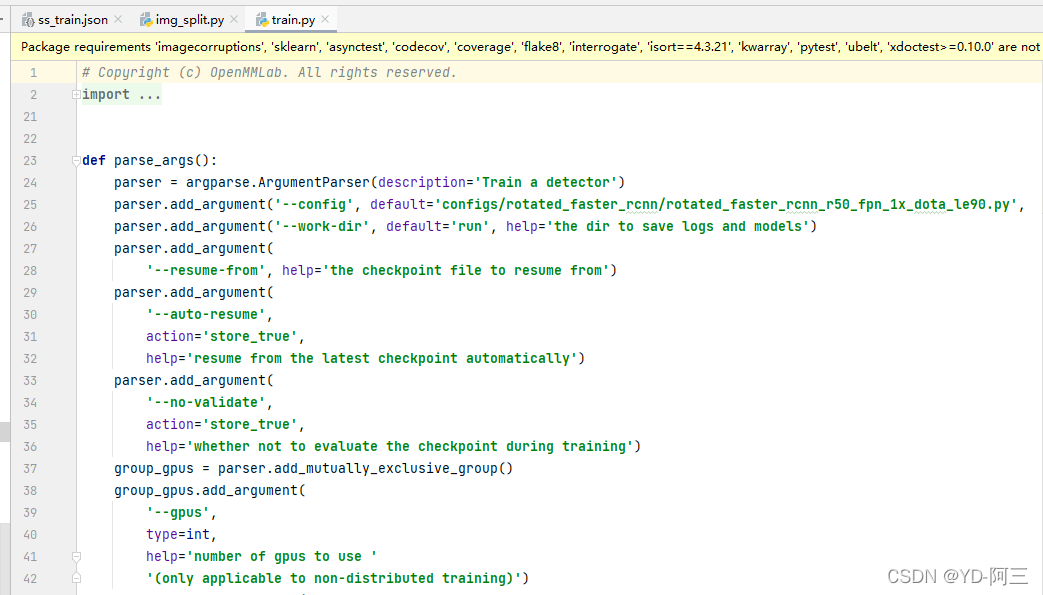This screenshot has height=595, width=1043.
Task: Click 'parser.add_argument(' on line 27
Action: point(194,248)
